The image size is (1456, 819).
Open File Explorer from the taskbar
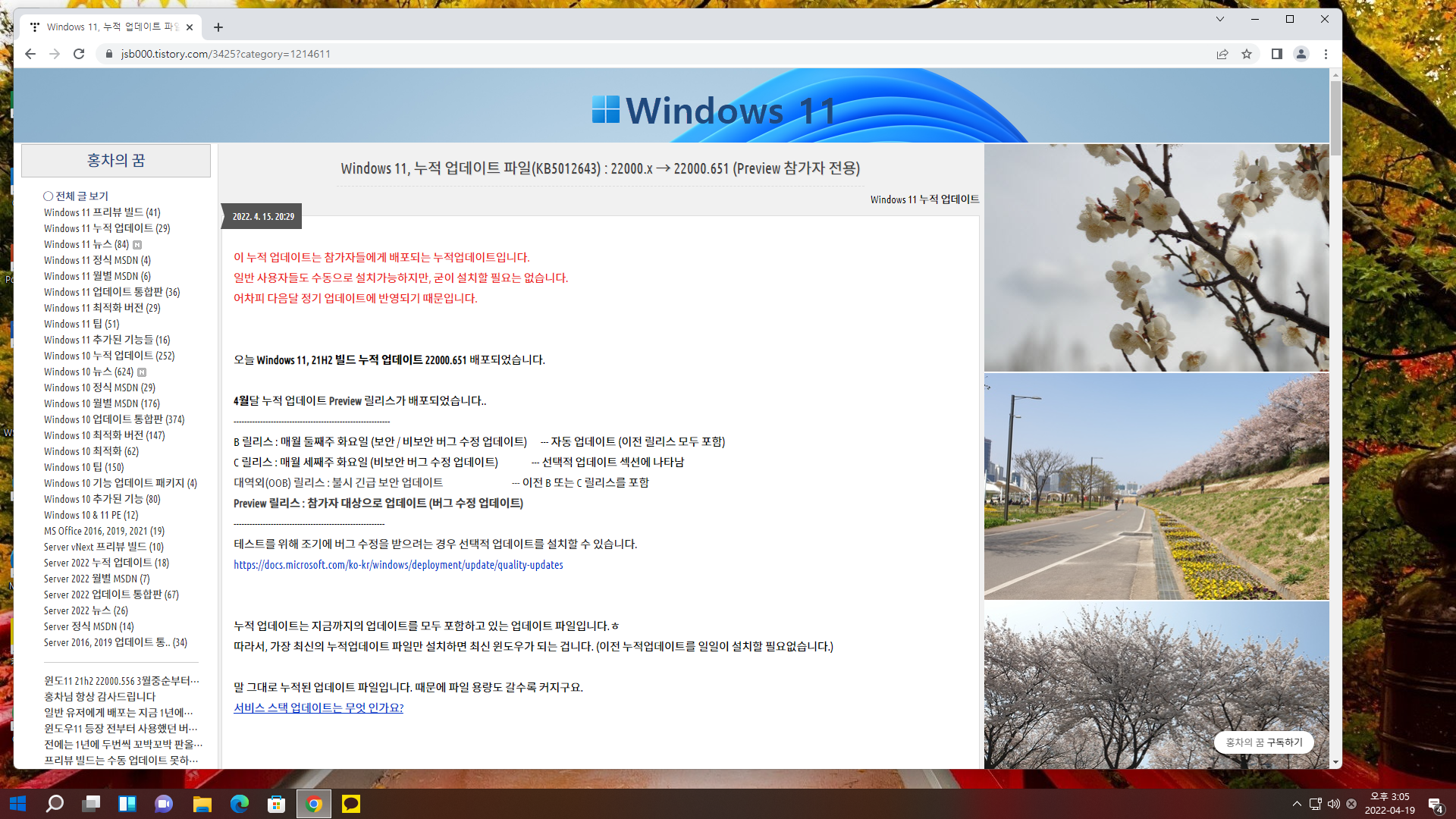(x=202, y=804)
